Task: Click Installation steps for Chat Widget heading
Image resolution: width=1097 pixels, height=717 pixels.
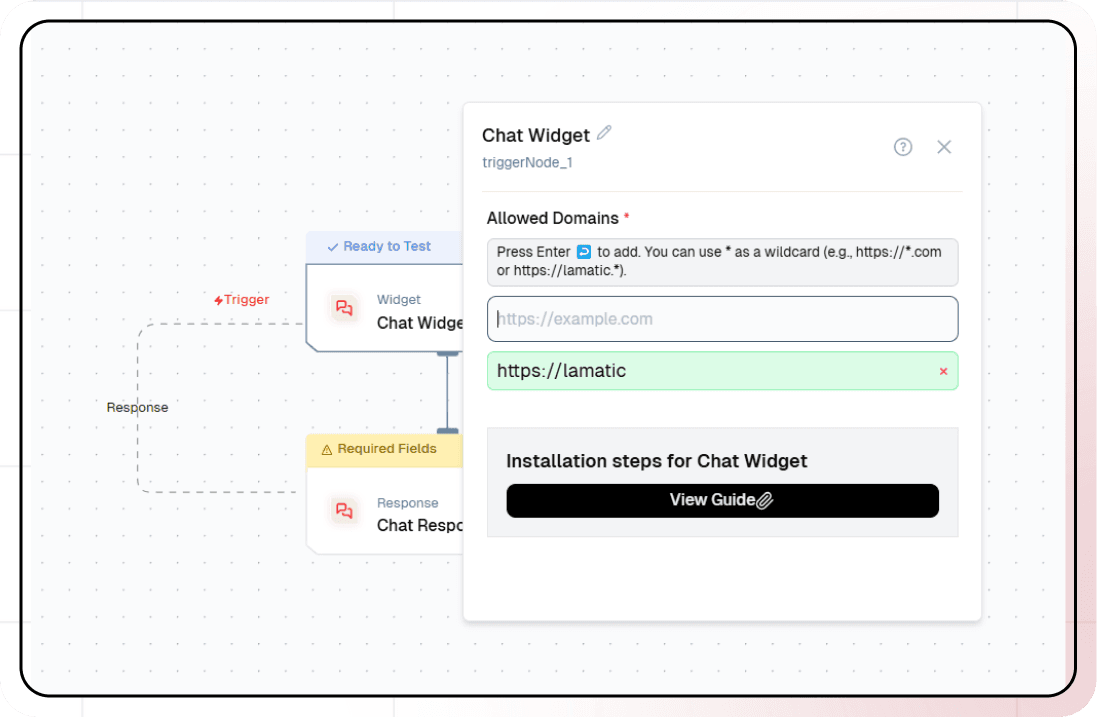Action: tap(656, 461)
